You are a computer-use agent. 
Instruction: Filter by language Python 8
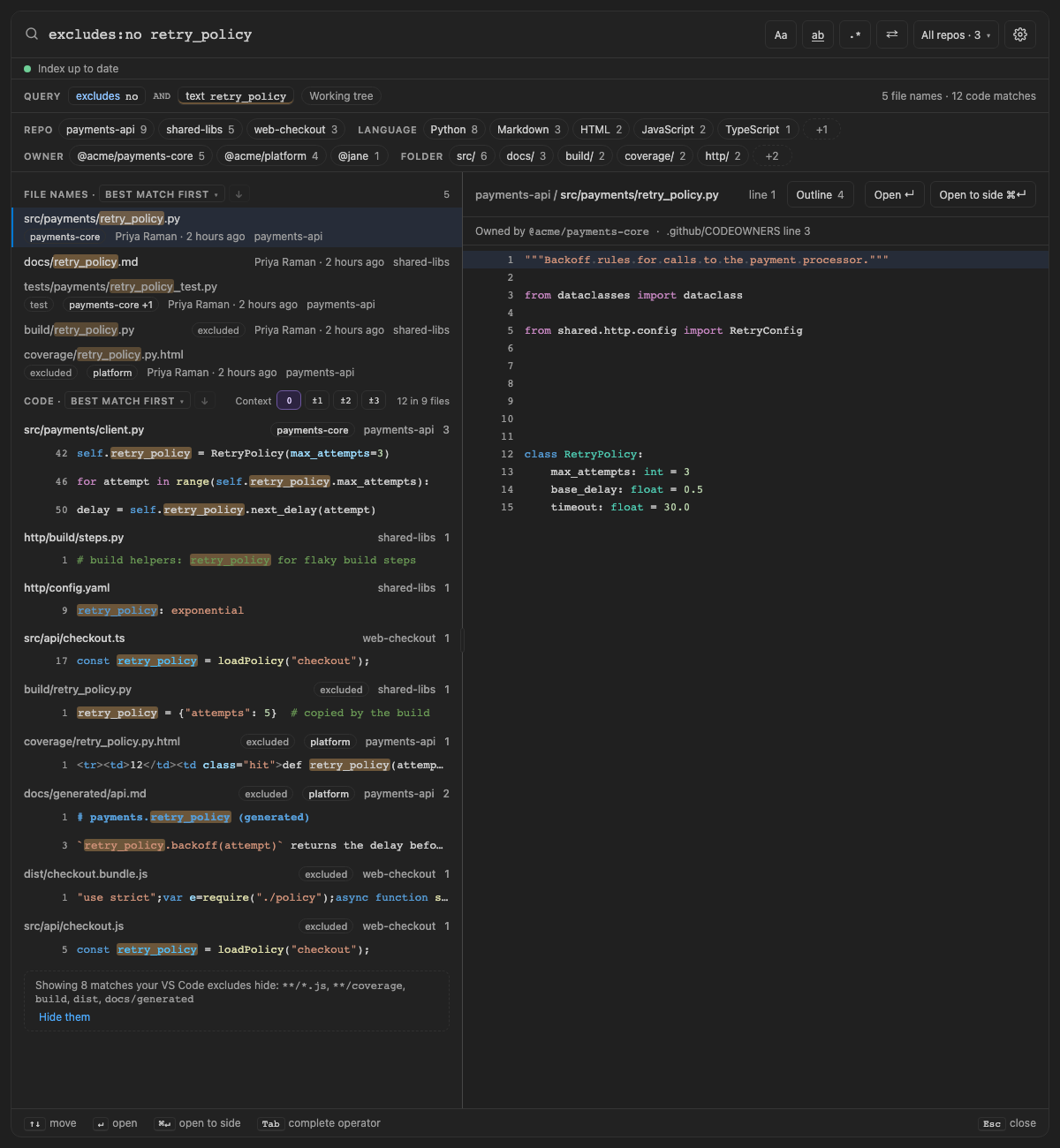[454, 130]
